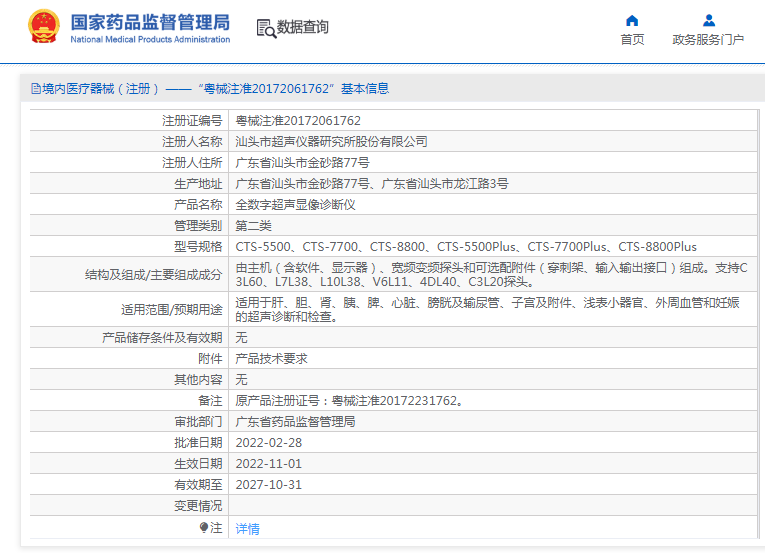This screenshot has height=553, width=765.
Task: Click the 有效期至 label
Action: [198, 485]
